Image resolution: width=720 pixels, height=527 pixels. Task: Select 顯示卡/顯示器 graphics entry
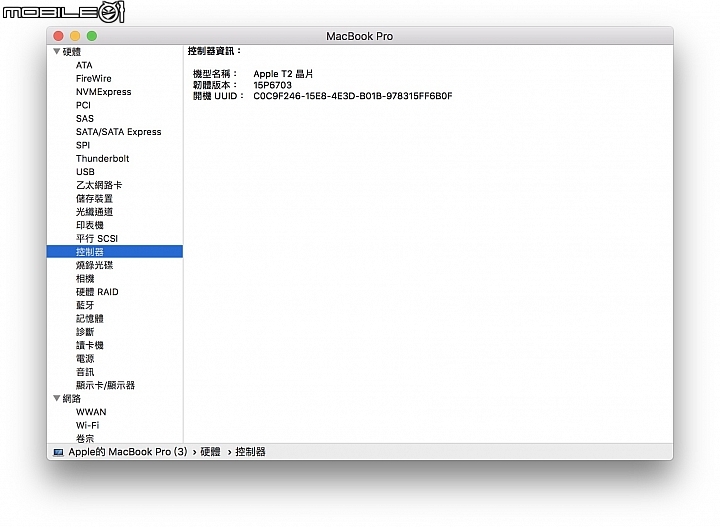point(105,385)
